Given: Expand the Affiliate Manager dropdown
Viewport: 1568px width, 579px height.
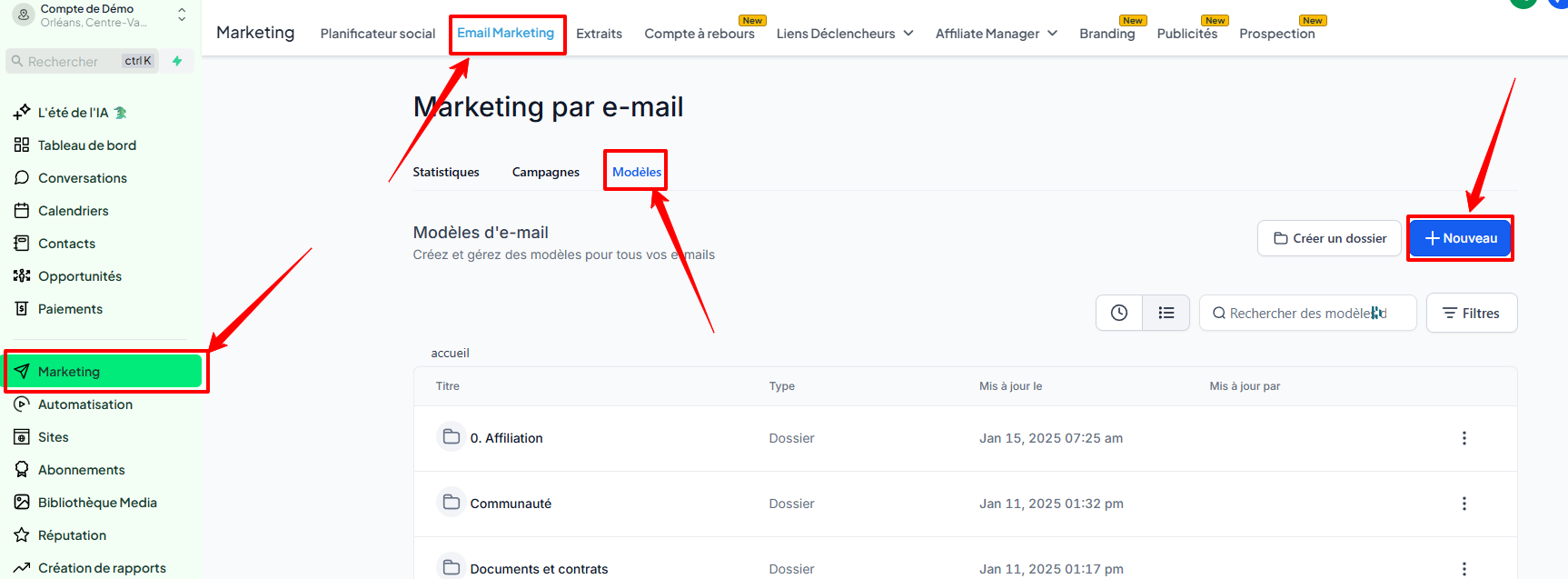Looking at the screenshot, I should tap(996, 34).
